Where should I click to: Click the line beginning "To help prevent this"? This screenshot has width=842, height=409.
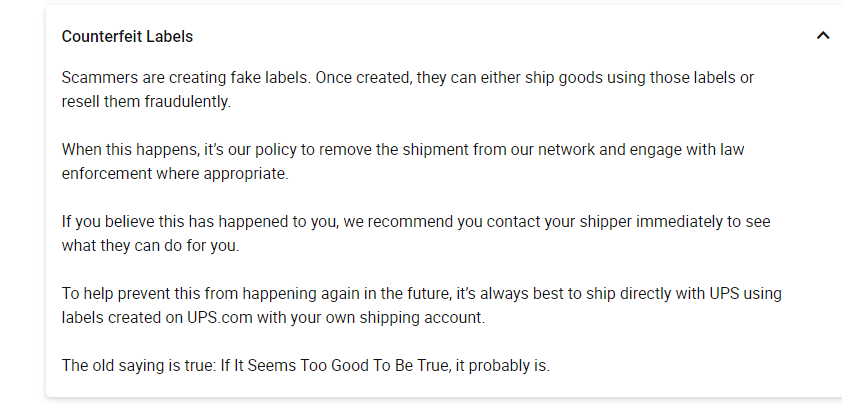click(x=422, y=294)
